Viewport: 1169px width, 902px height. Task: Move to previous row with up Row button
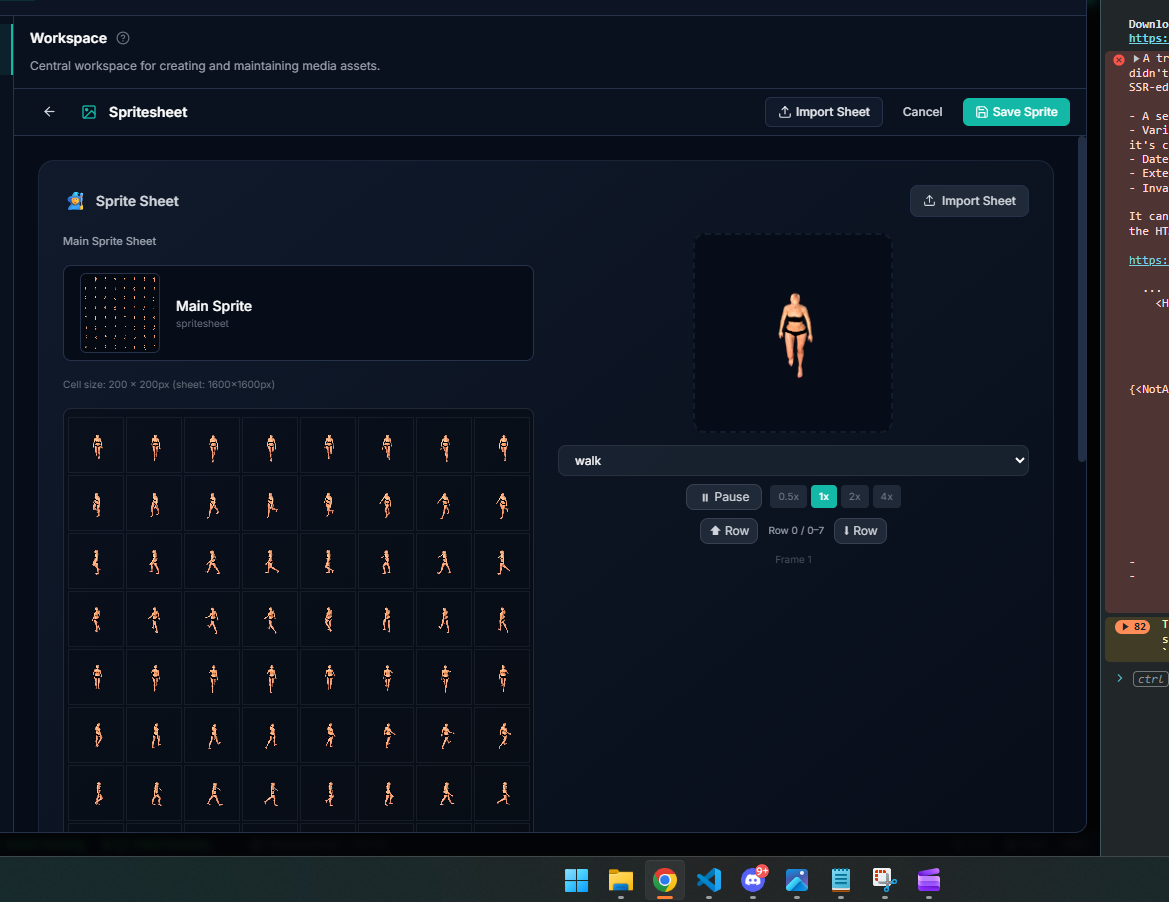pos(729,531)
